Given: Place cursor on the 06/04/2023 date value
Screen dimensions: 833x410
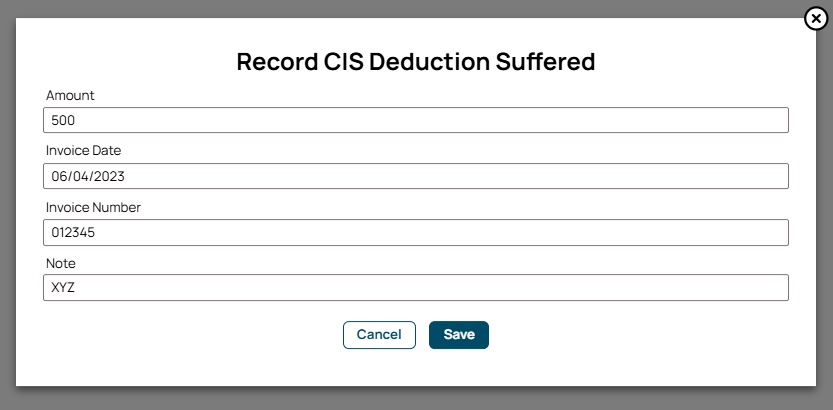Looking at the screenshot, I should click(x=88, y=176).
